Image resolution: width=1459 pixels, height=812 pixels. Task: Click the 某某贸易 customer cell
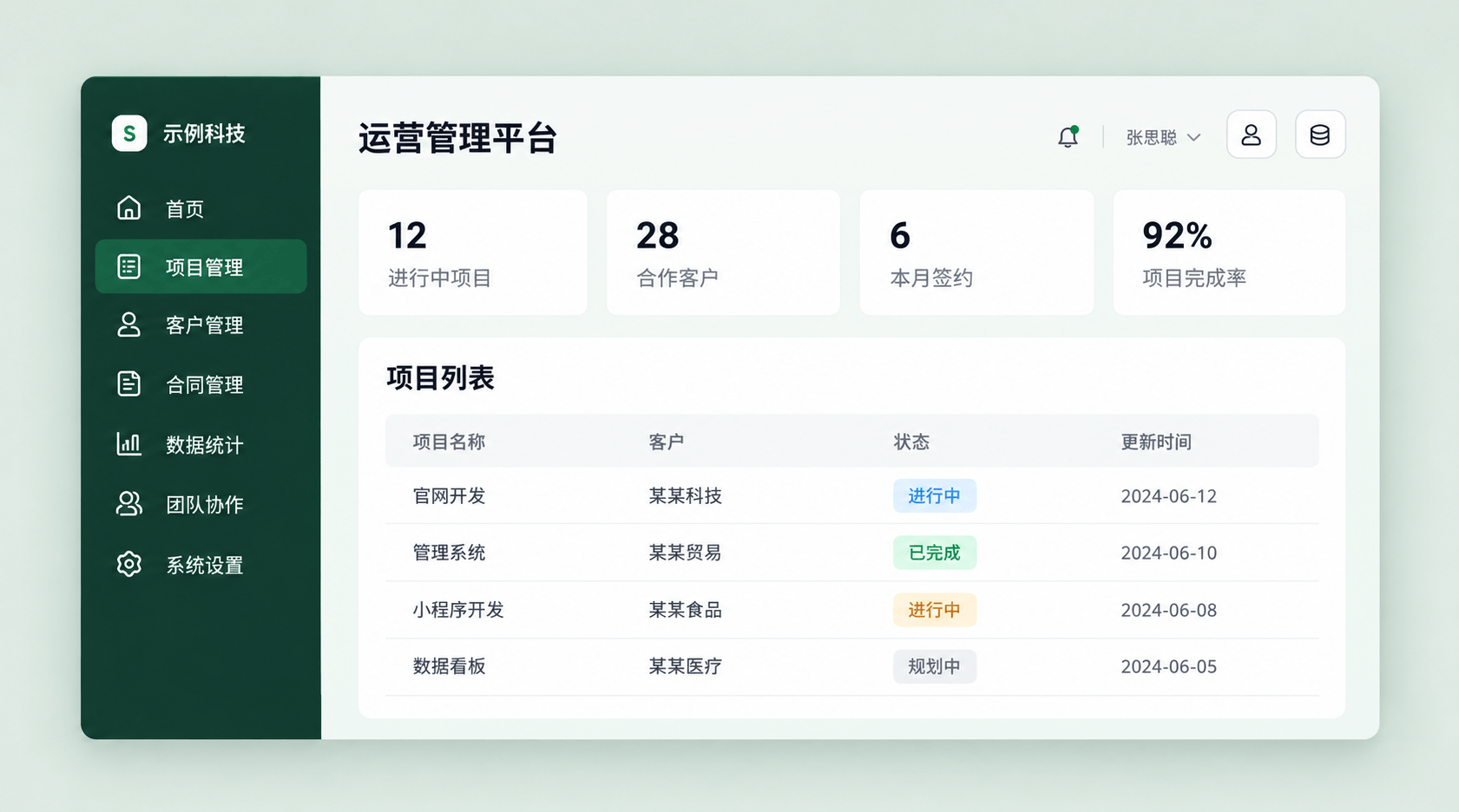pos(686,553)
